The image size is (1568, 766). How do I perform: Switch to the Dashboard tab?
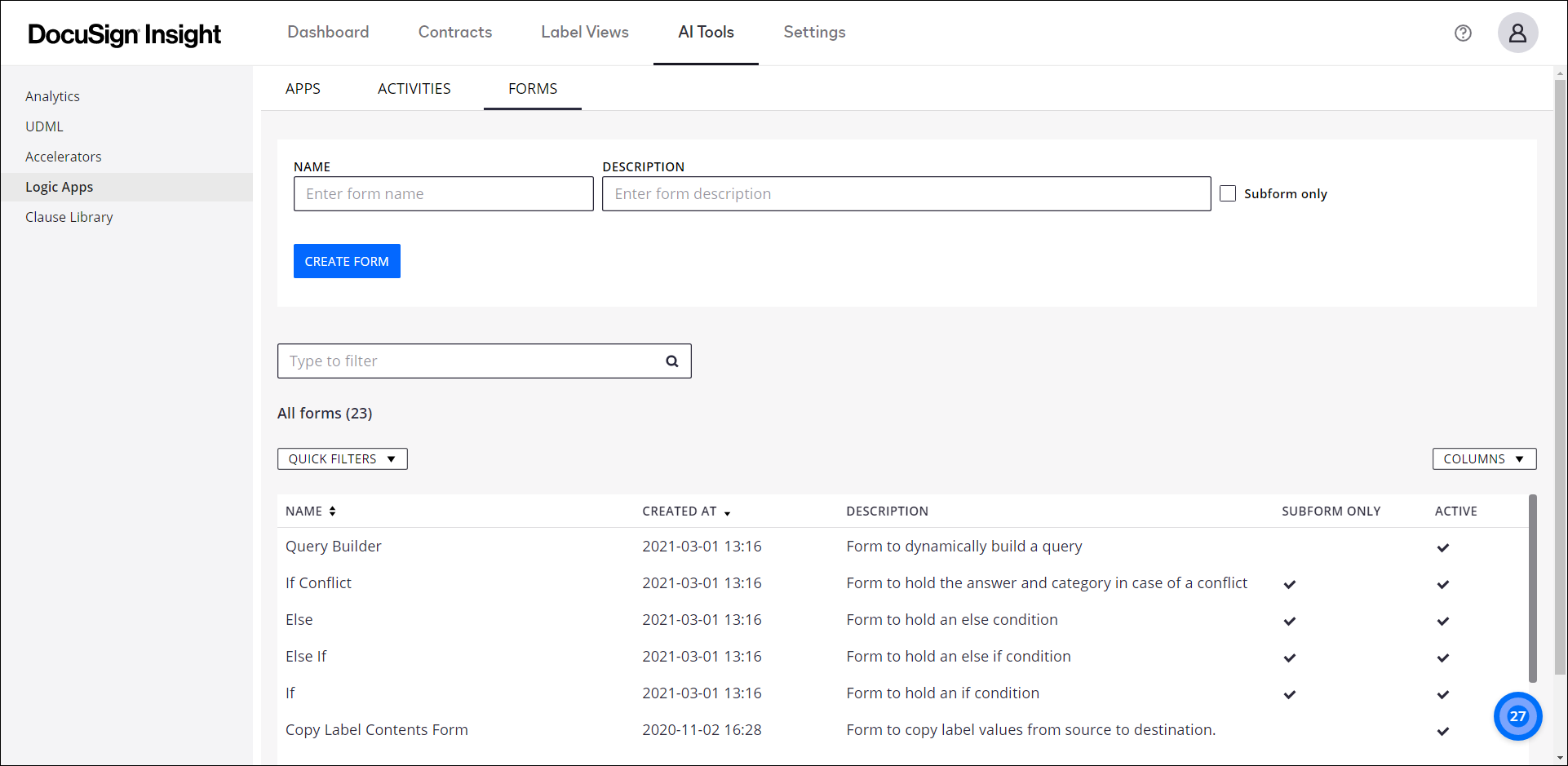click(x=328, y=32)
